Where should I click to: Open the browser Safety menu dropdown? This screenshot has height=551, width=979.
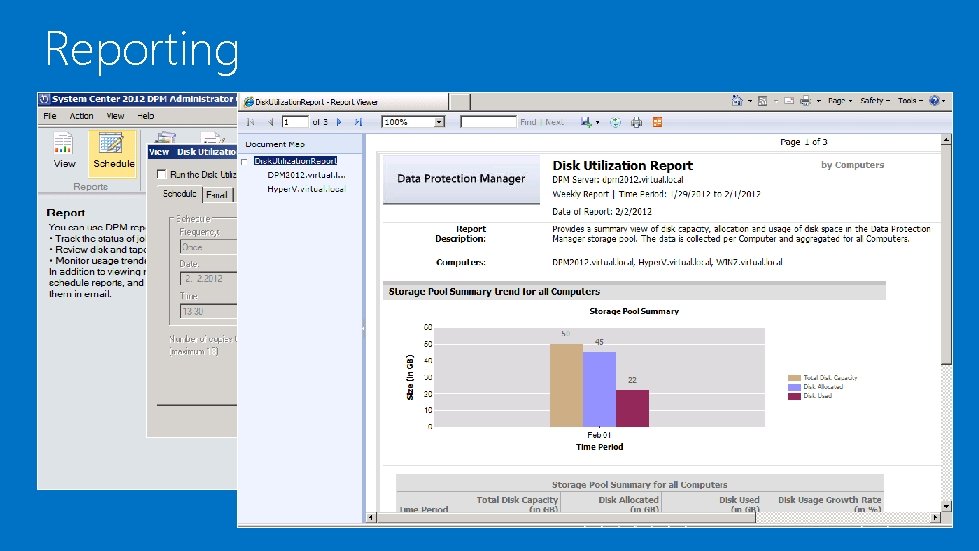tap(875, 100)
